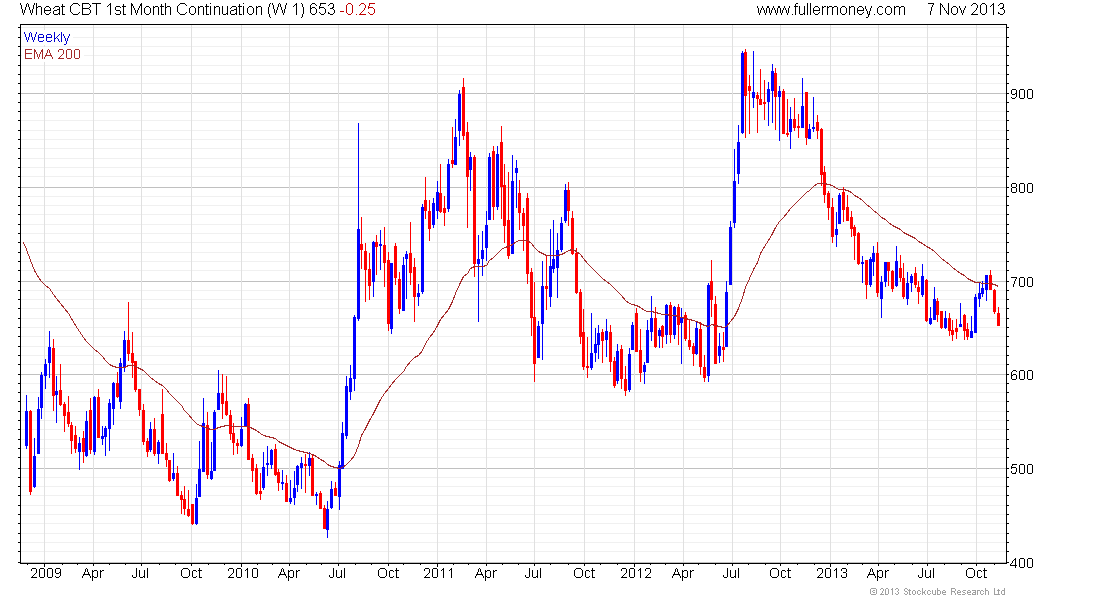
Task: Click the 700 price axis label
Action: pyautogui.click(x=1021, y=282)
